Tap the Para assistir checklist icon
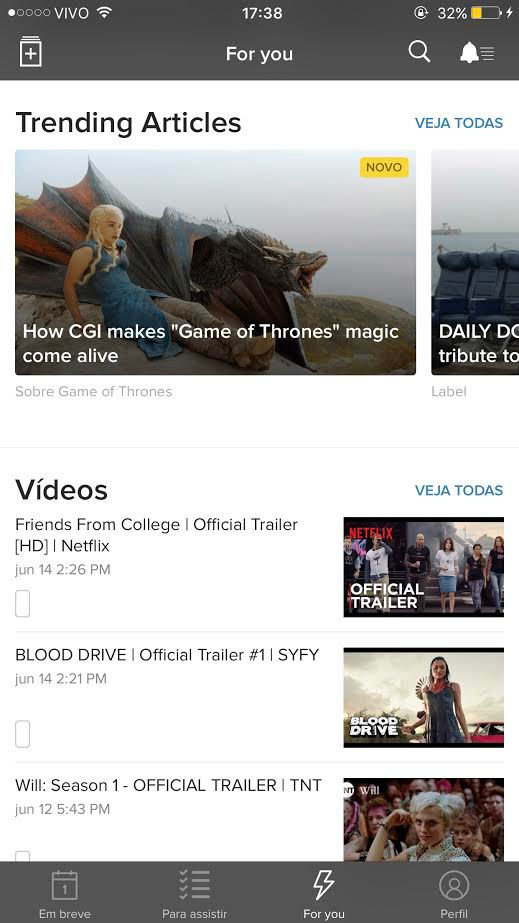This screenshot has height=923, width=519. 194,885
